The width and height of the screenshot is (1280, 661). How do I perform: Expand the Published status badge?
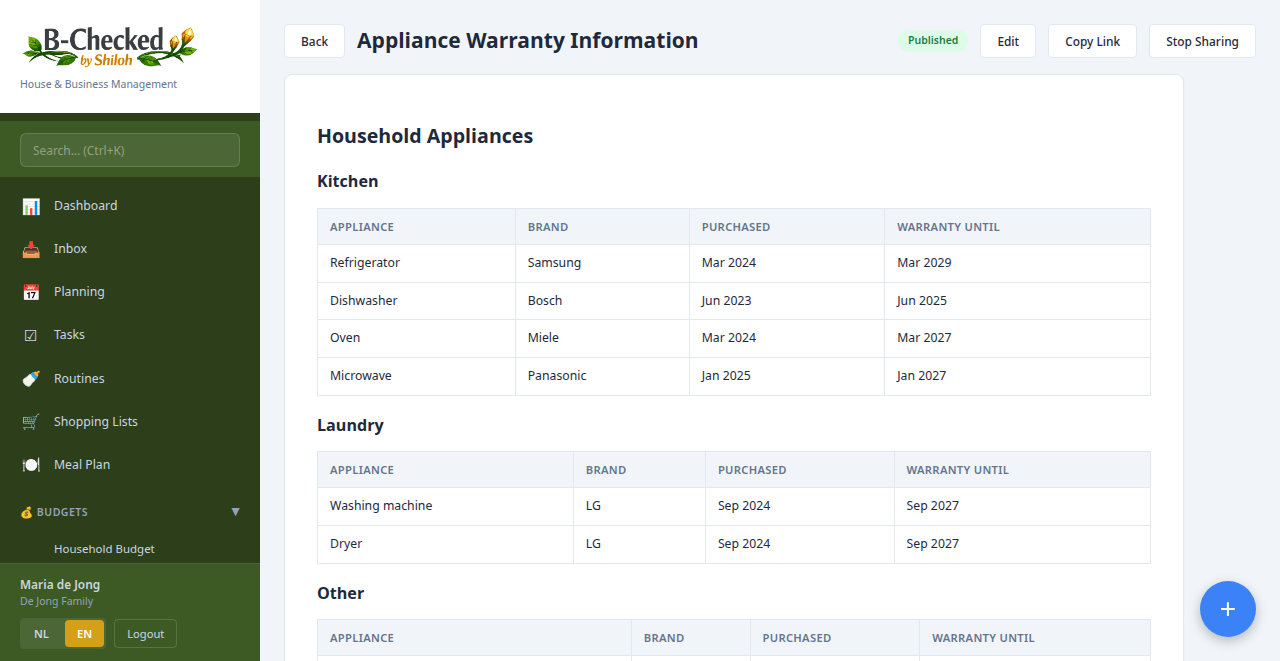pos(933,40)
